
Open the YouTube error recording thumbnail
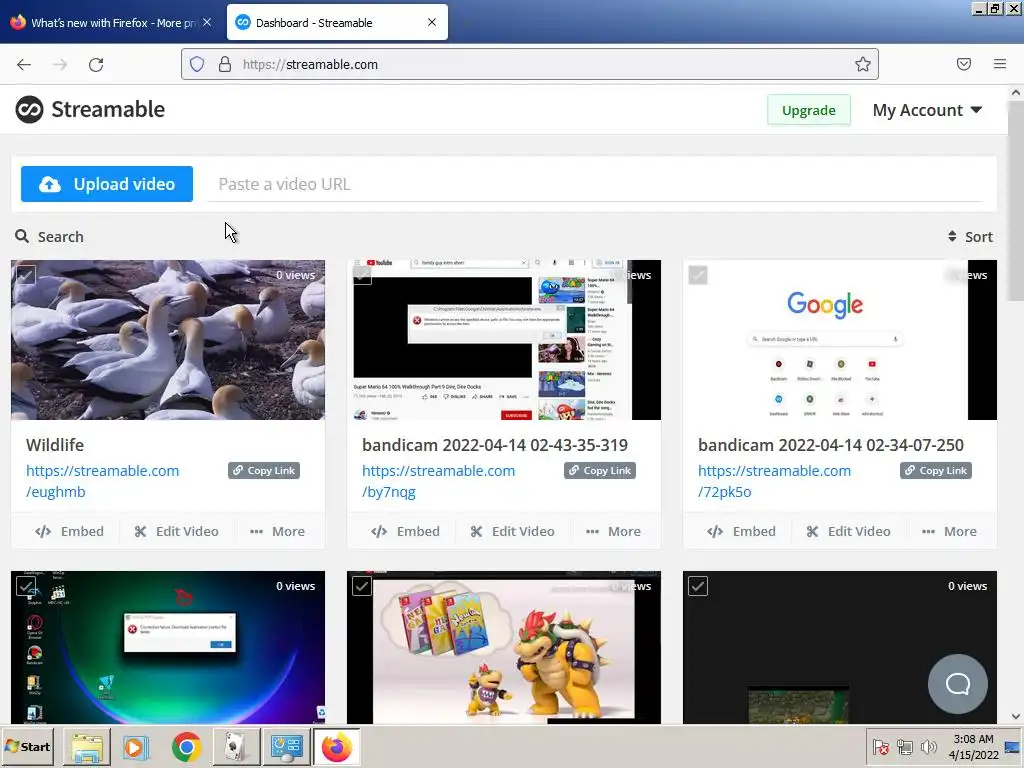point(504,340)
